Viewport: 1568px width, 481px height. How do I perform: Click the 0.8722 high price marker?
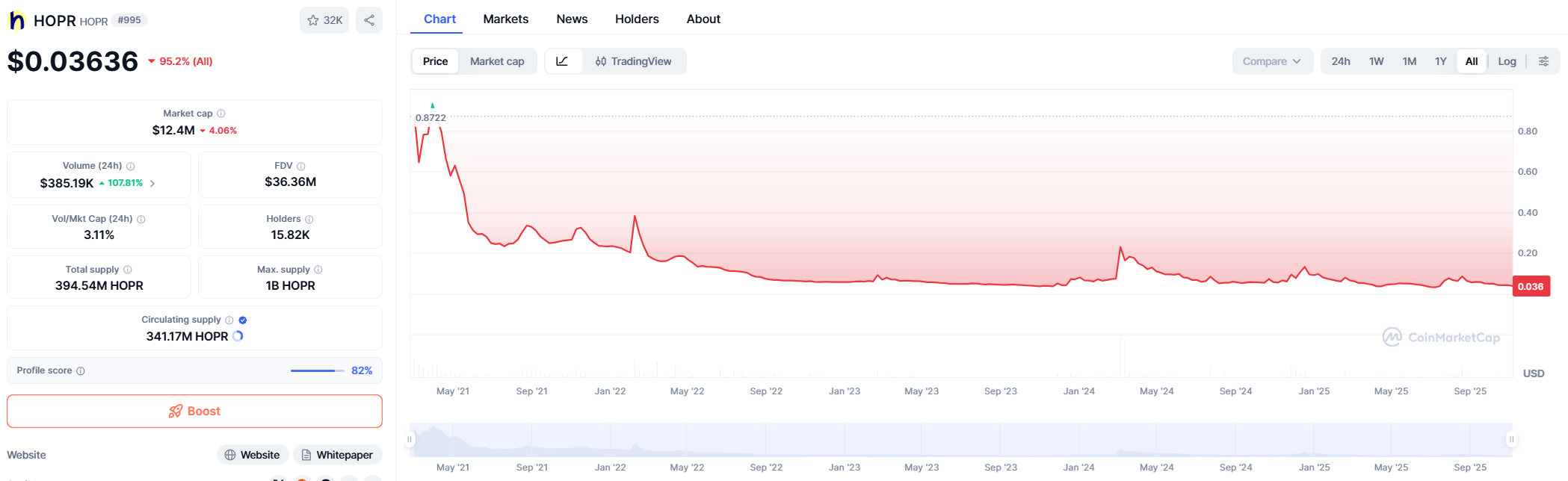pos(430,118)
